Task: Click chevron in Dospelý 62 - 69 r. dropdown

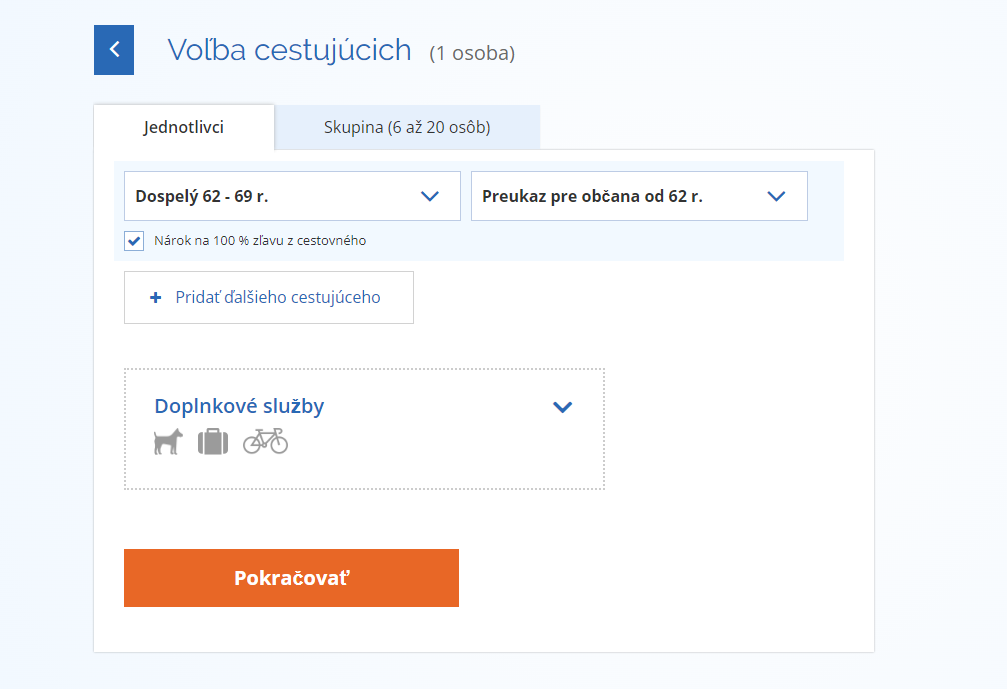Action: tap(430, 196)
